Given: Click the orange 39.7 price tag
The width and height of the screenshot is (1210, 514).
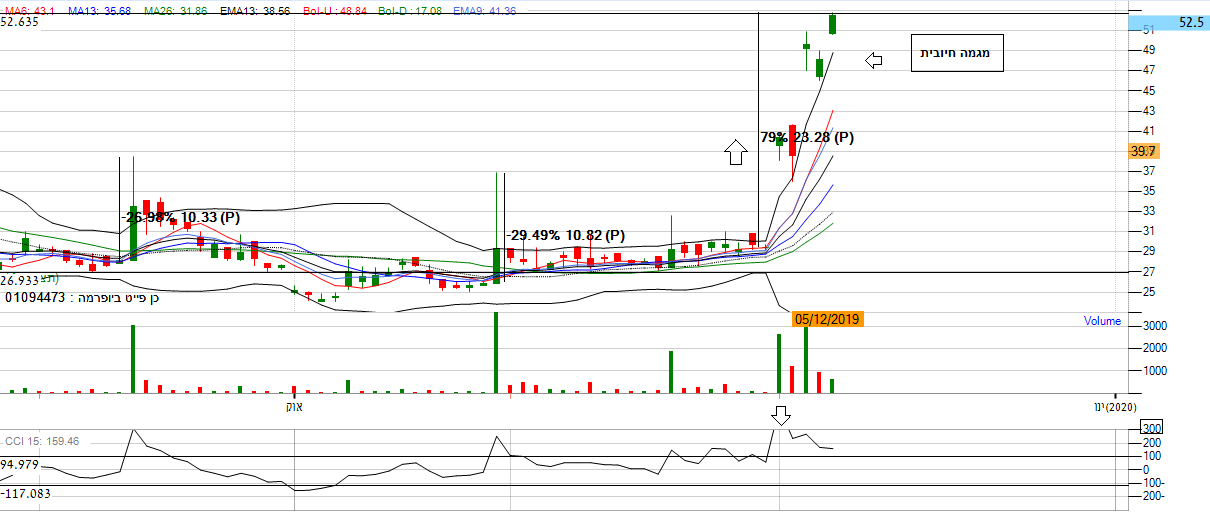Looking at the screenshot, I should click(1142, 151).
